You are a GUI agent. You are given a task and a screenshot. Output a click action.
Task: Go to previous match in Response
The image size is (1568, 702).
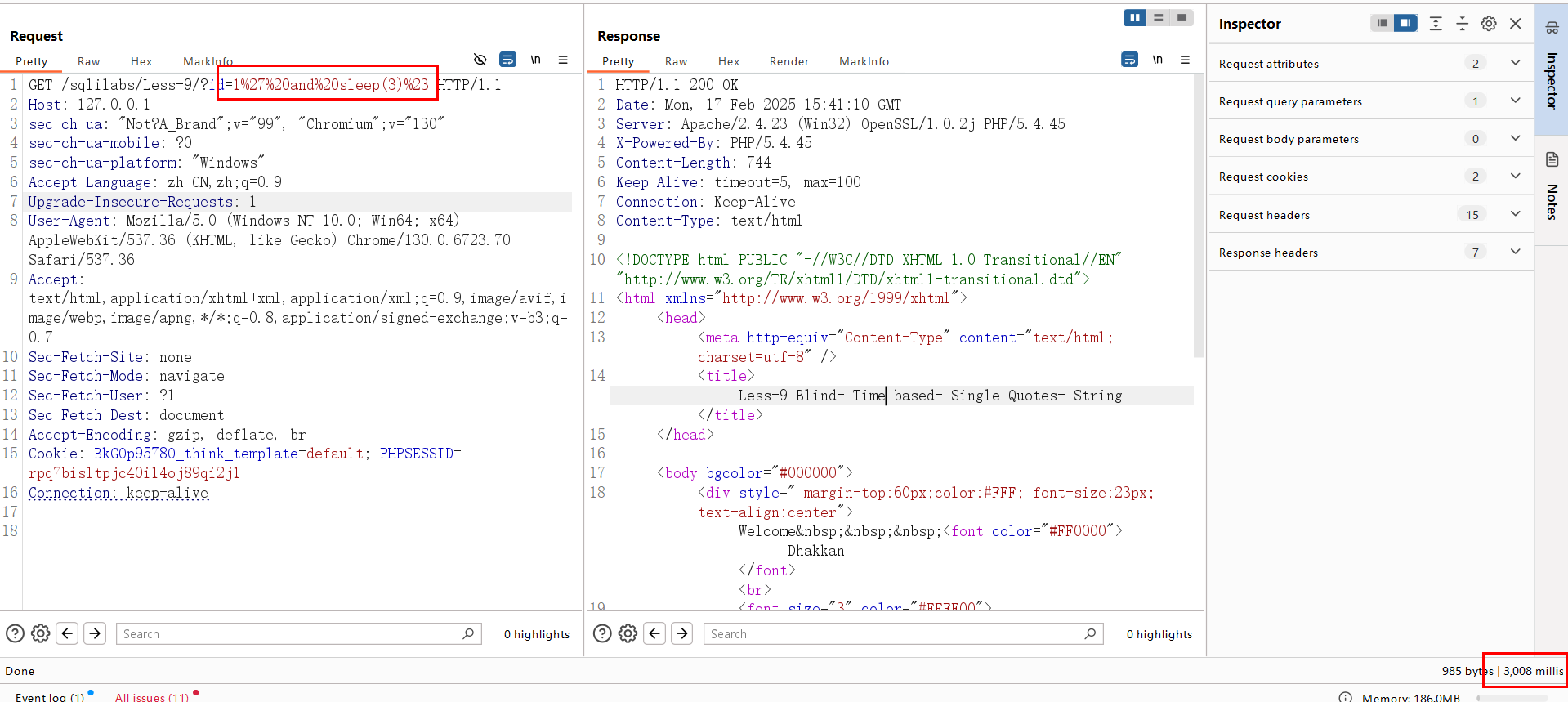pyautogui.click(x=655, y=633)
